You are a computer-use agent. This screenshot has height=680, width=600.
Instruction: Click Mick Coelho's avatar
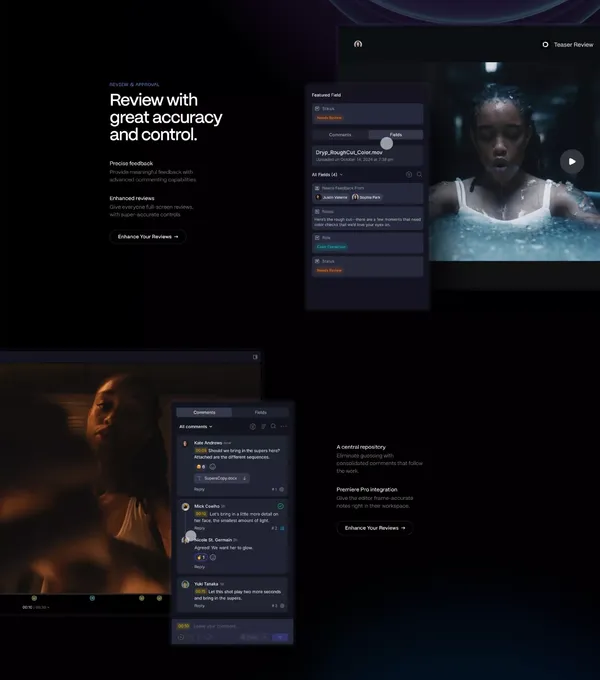(185, 507)
